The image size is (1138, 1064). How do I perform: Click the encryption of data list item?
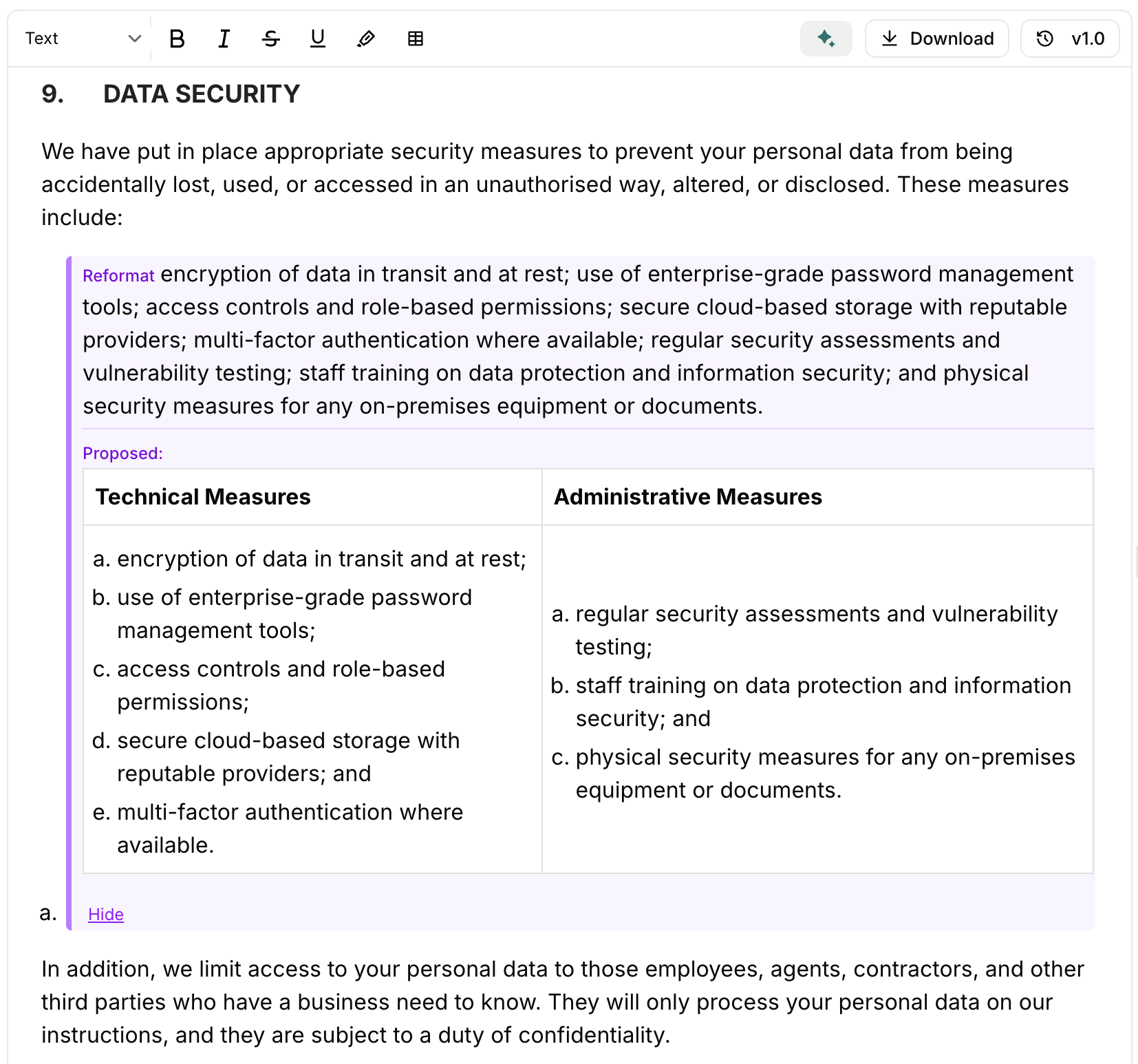point(321,559)
